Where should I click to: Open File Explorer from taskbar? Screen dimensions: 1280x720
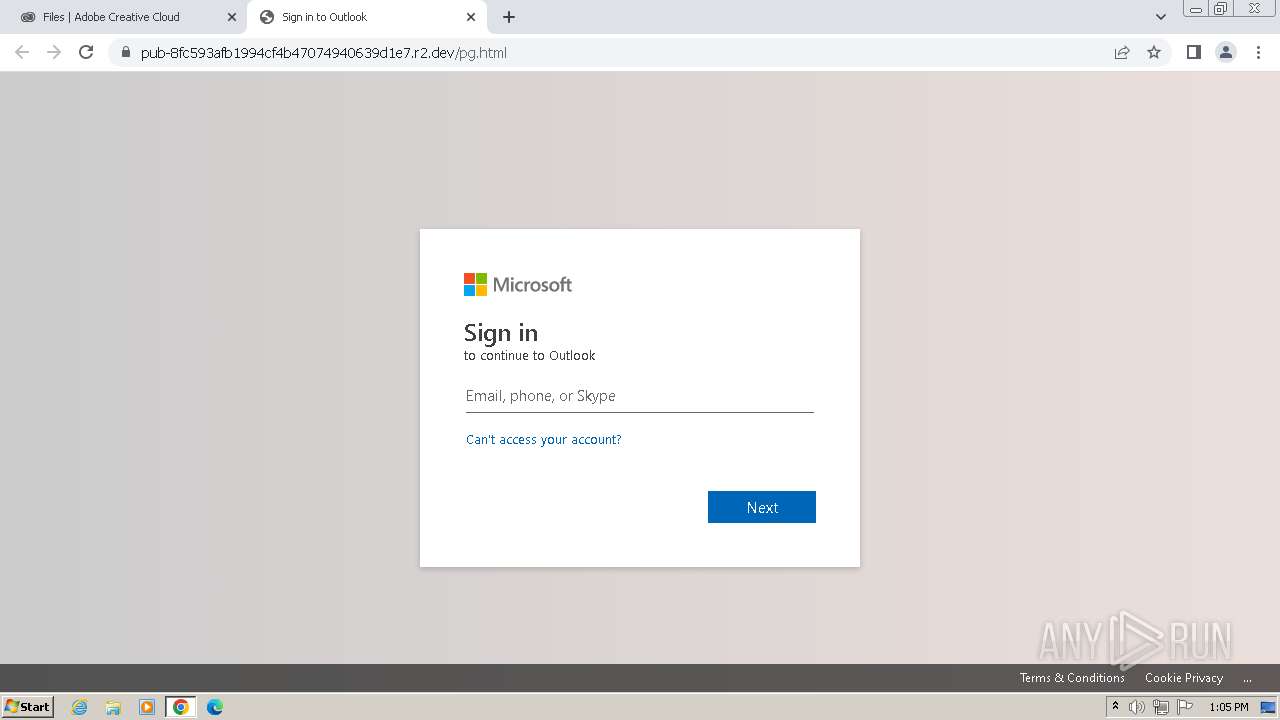click(113, 707)
